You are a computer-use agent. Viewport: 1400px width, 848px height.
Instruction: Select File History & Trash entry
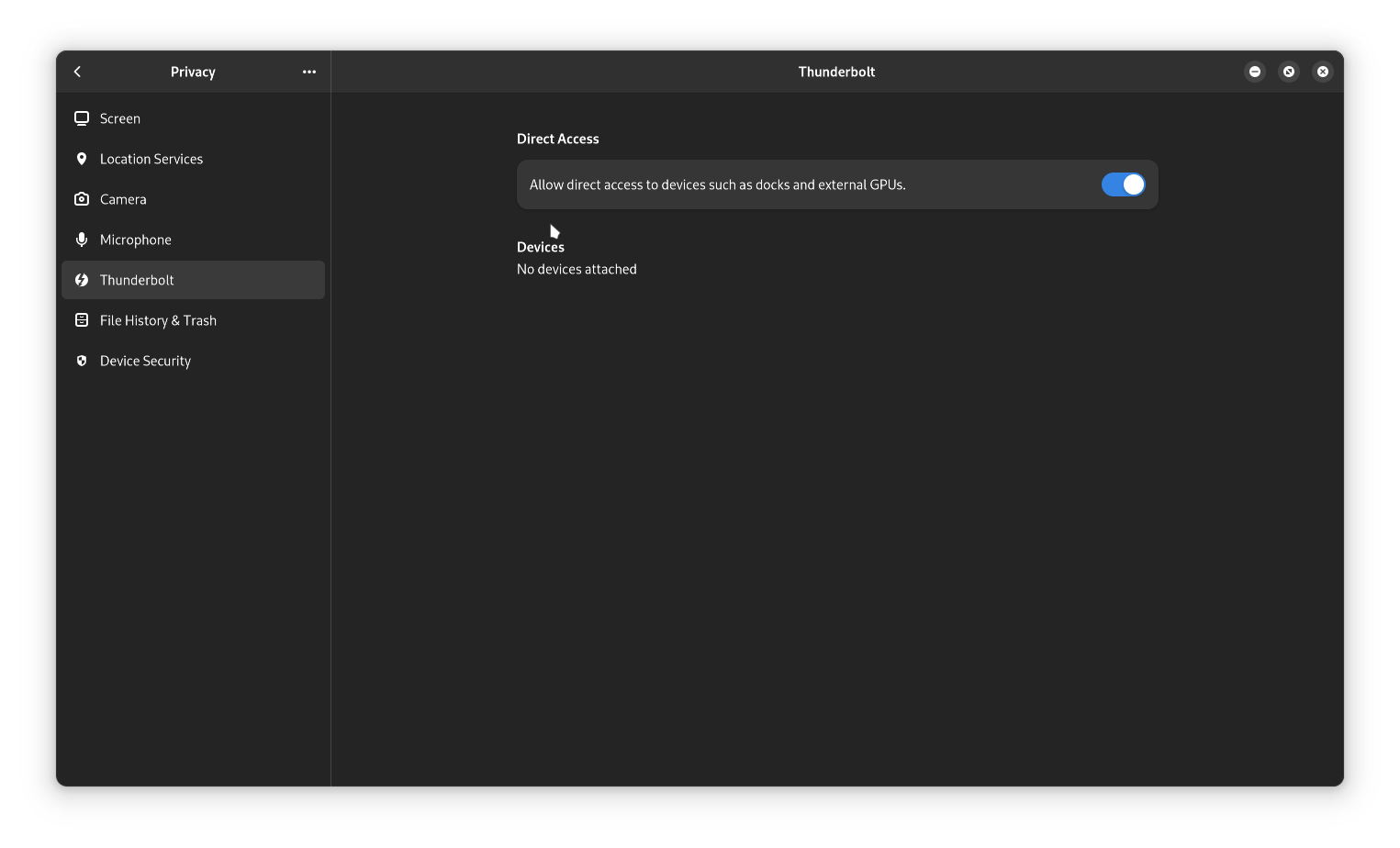[193, 320]
